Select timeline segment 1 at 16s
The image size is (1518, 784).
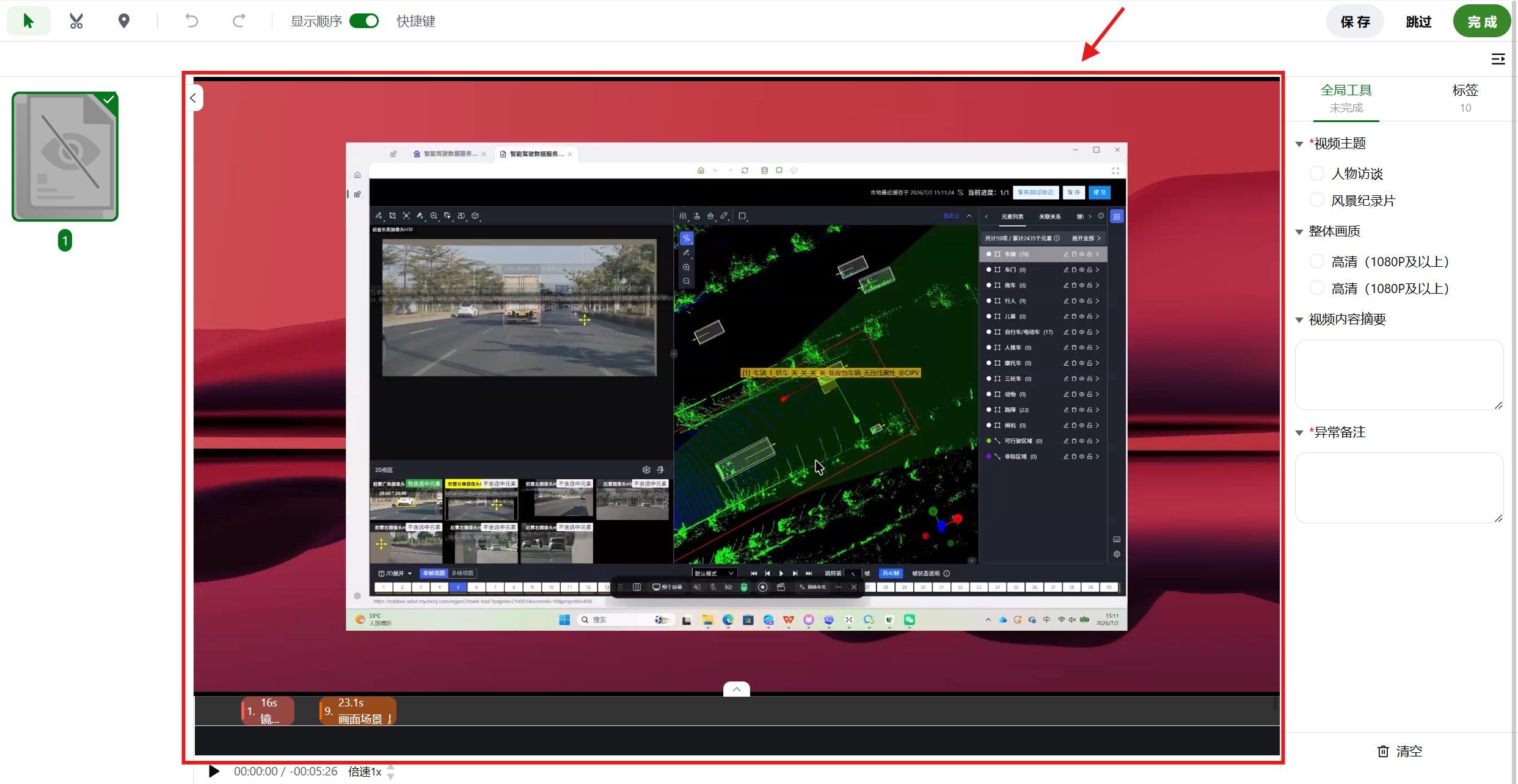[268, 711]
